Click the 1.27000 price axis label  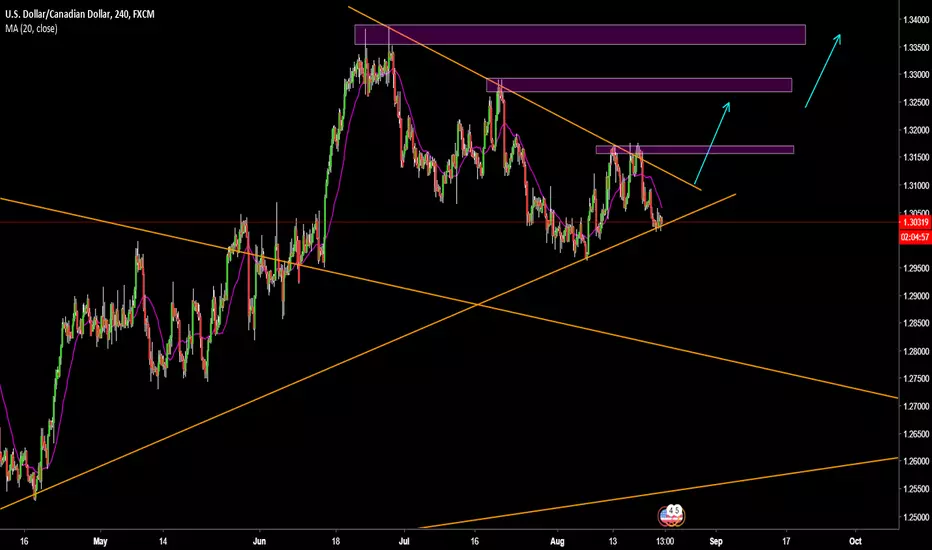(x=915, y=407)
